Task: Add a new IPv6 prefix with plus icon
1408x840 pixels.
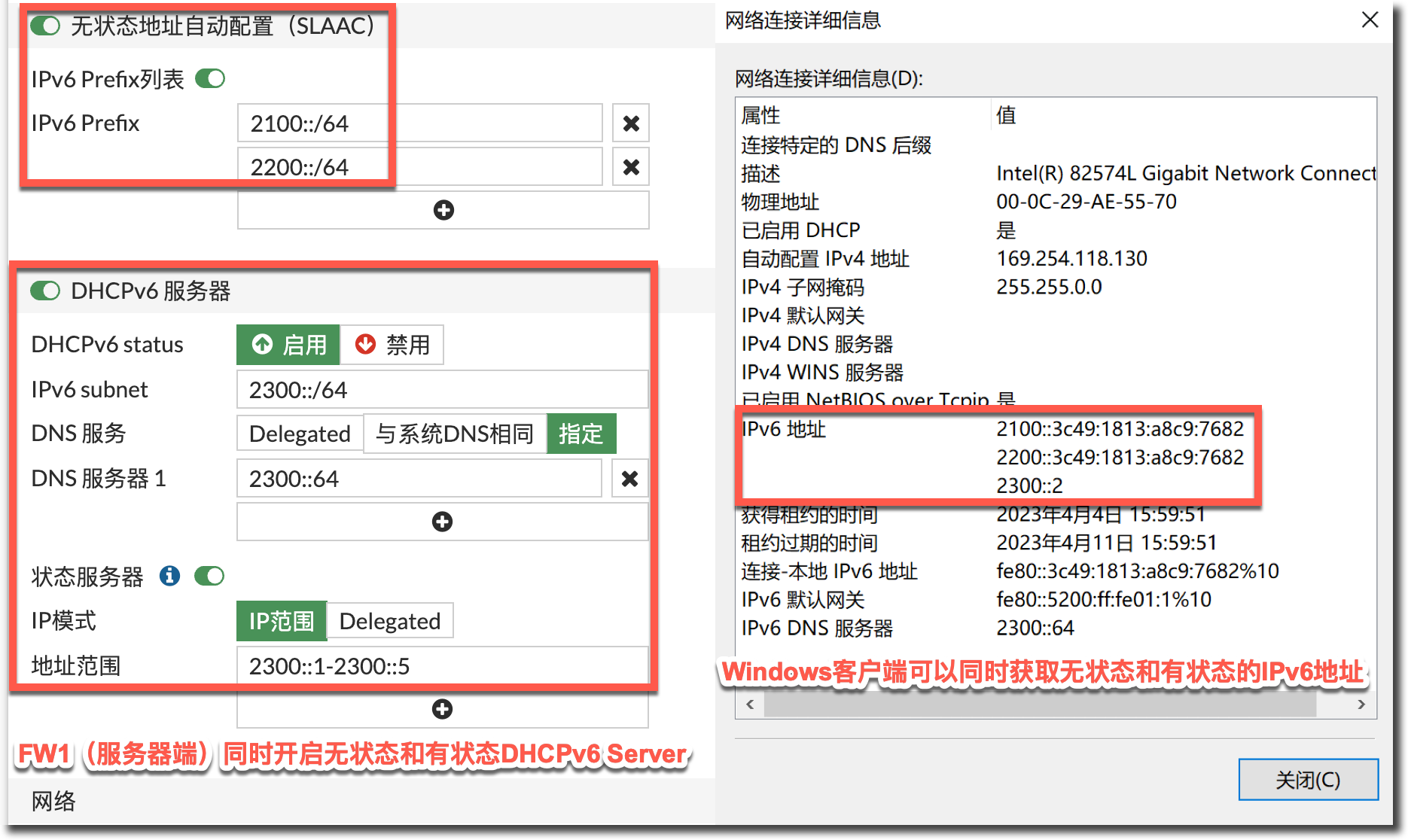Action: pyautogui.click(x=443, y=210)
